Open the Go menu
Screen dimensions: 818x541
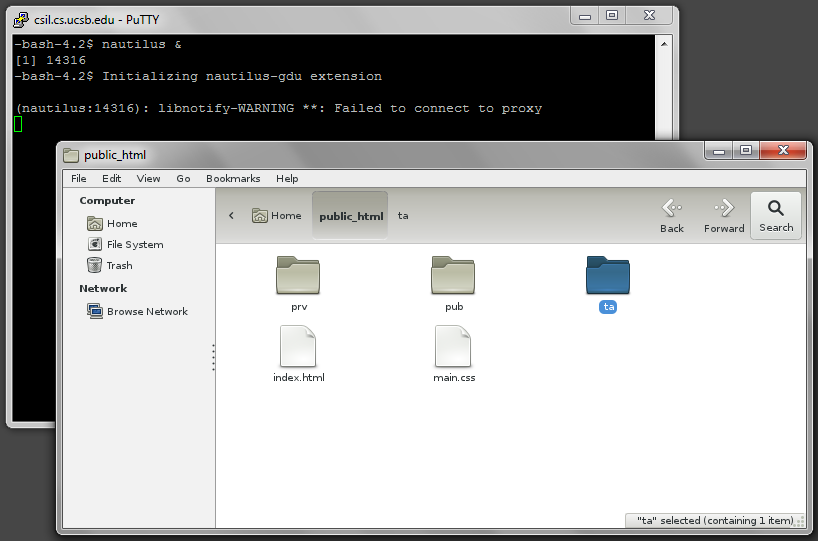tap(183, 178)
